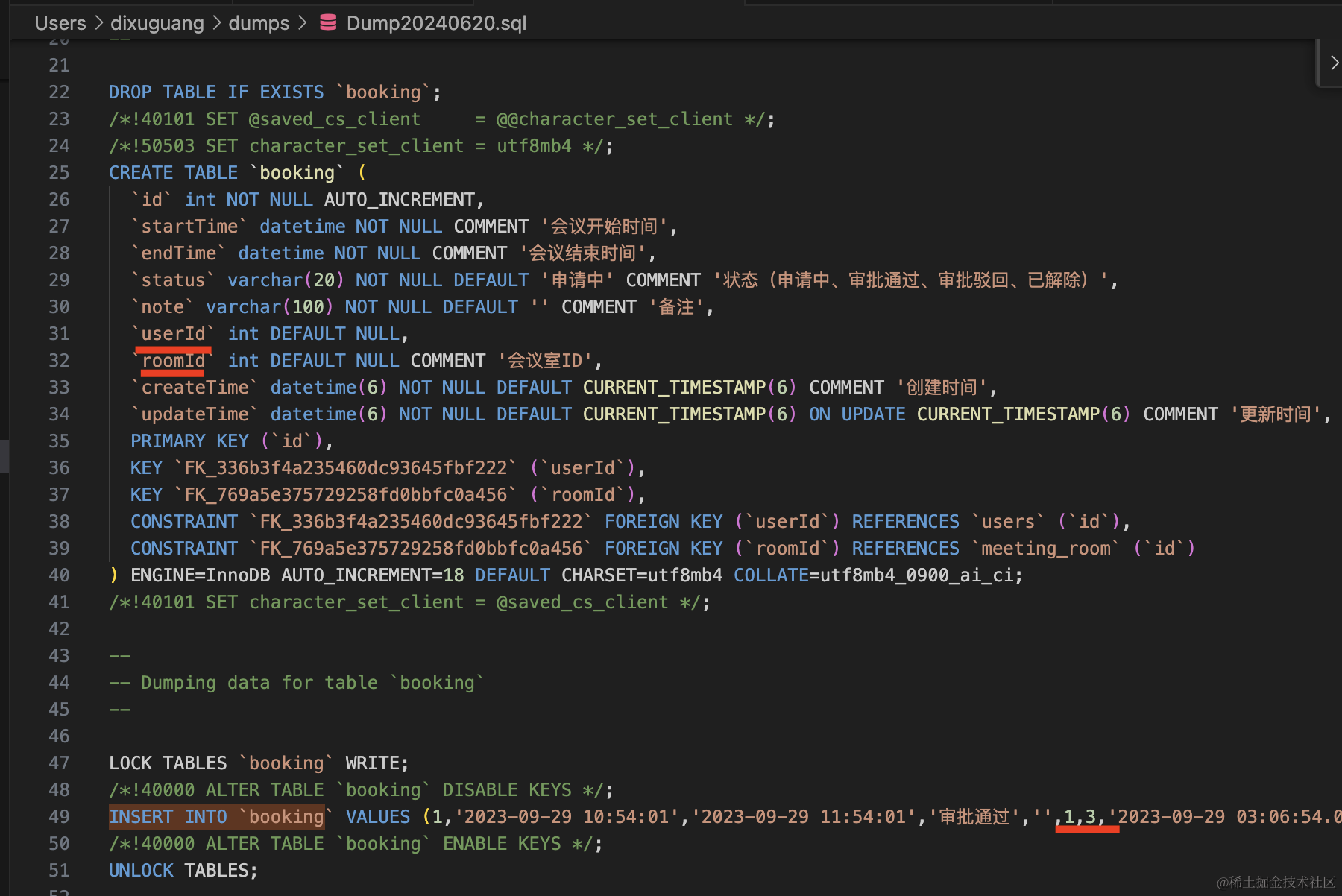Click key name FK_336b3f4a235460dc93645fbf222 on line 36

[346, 468]
